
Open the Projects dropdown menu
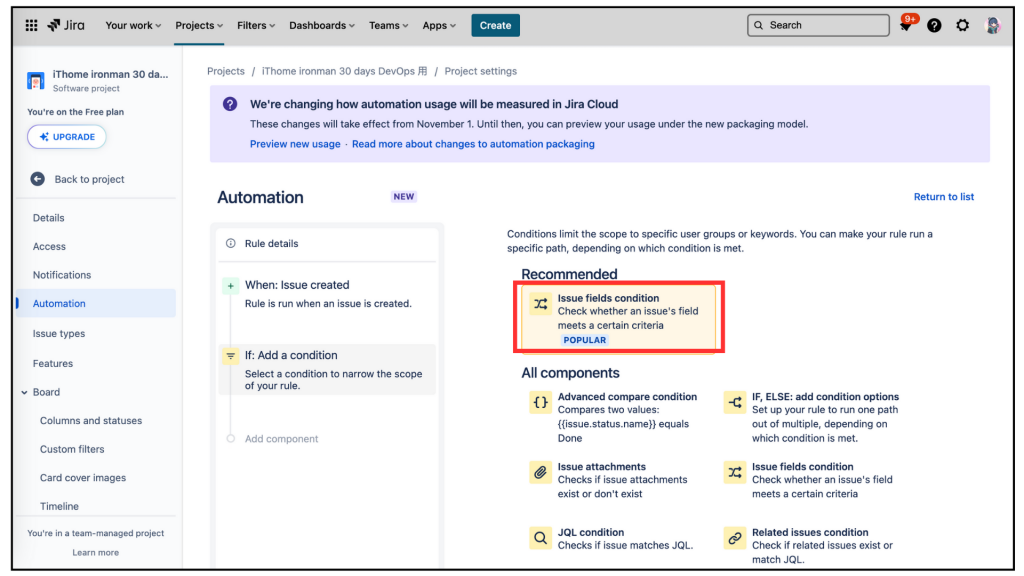(x=199, y=25)
